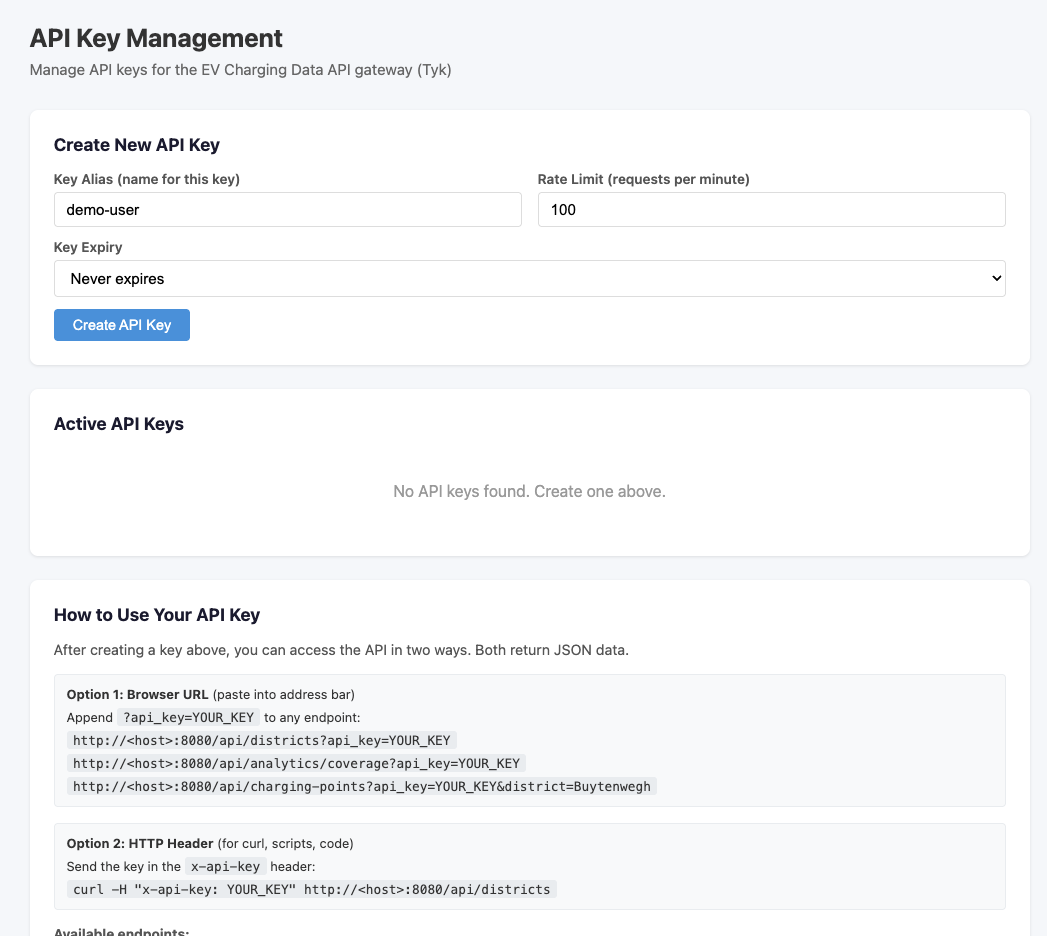
Task: Click the Active API Keys heading
Action: (x=119, y=424)
